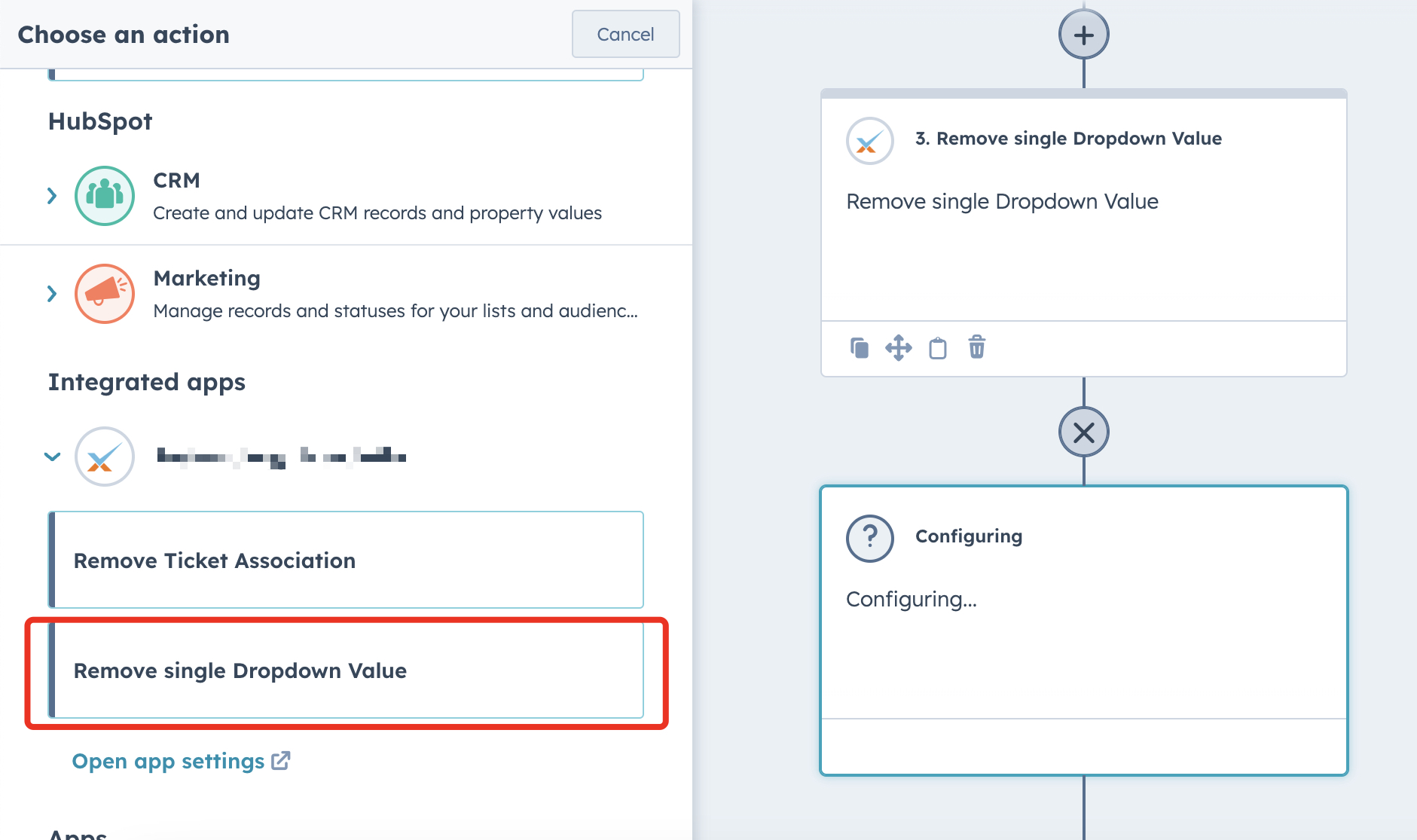
Task: Click the plus button to add an action
Action: click(x=1083, y=33)
